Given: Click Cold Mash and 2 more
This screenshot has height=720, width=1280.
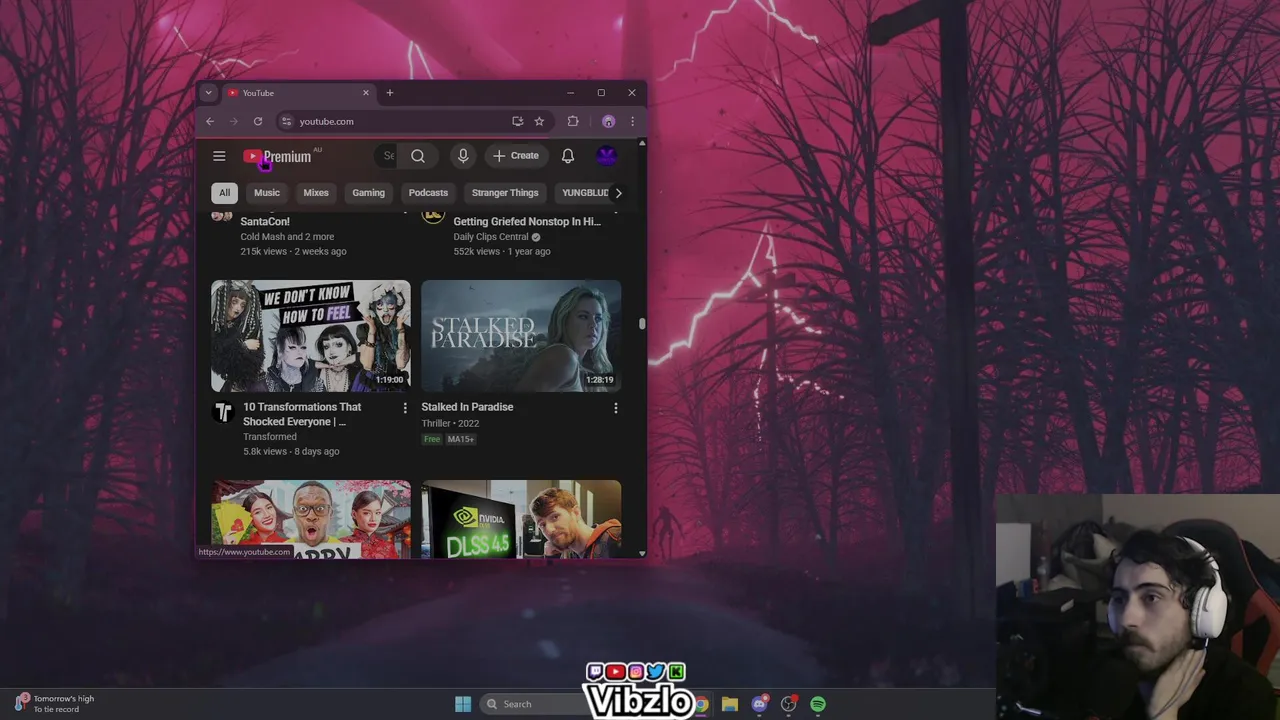Looking at the screenshot, I should (287, 237).
